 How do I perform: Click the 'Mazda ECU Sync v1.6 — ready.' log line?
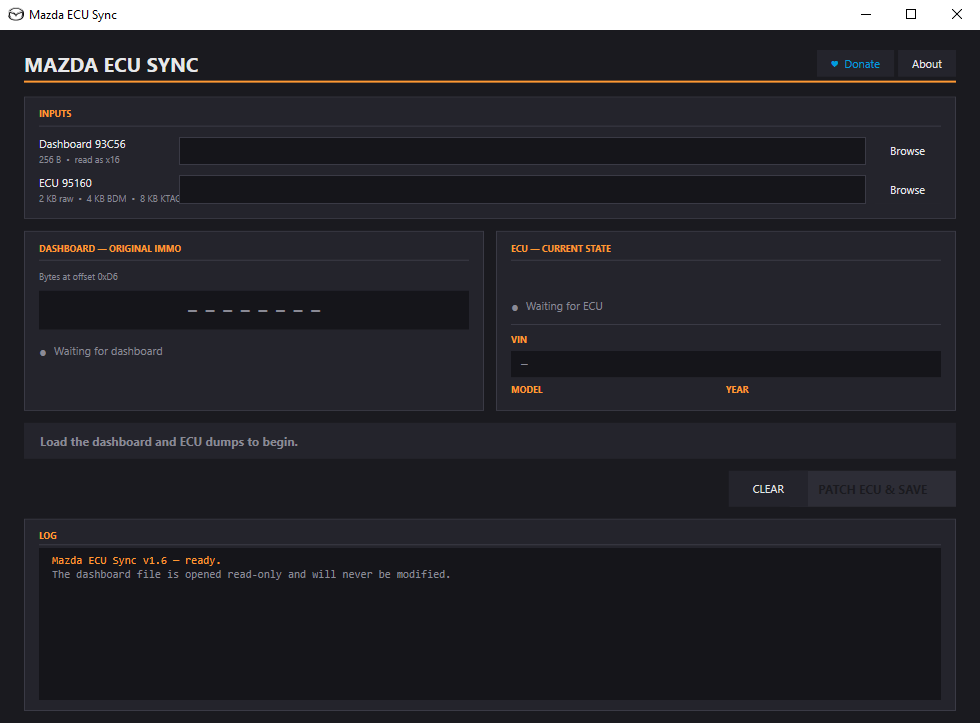point(136,561)
